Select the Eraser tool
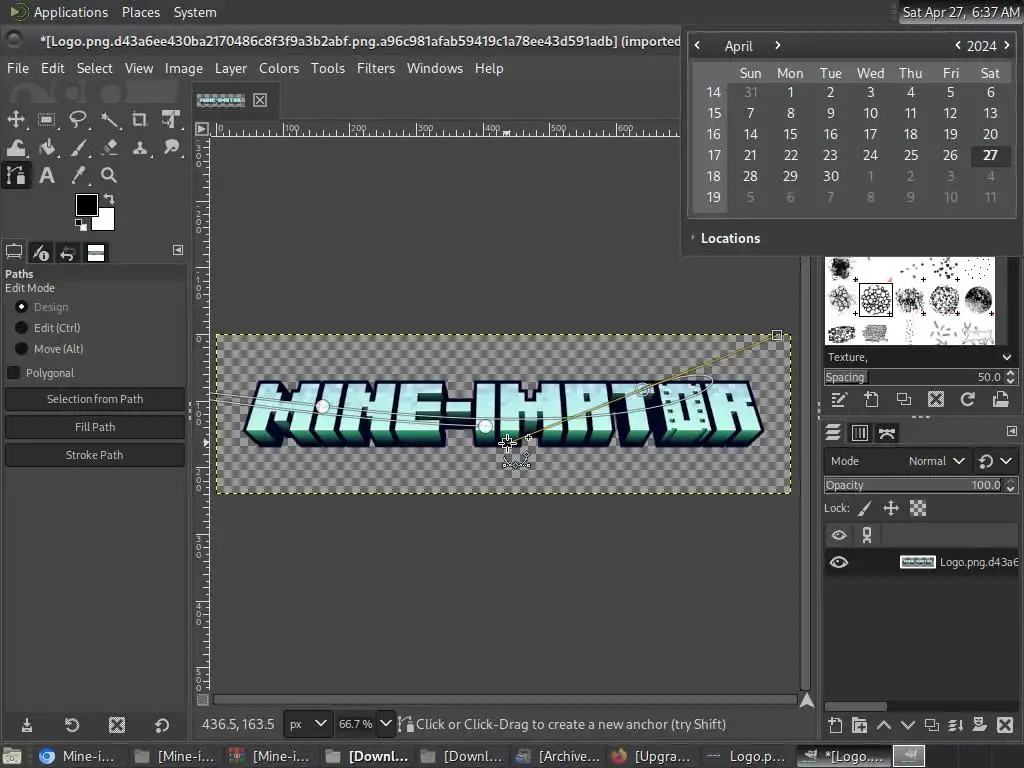 (109, 148)
